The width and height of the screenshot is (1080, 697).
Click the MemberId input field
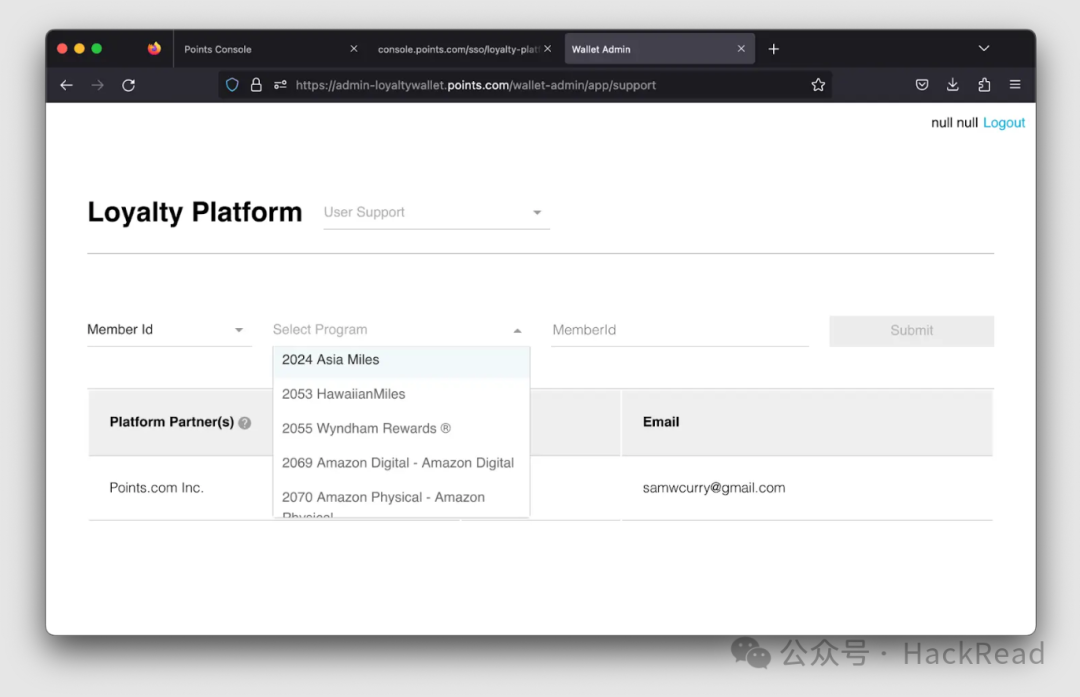[x=680, y=330]
